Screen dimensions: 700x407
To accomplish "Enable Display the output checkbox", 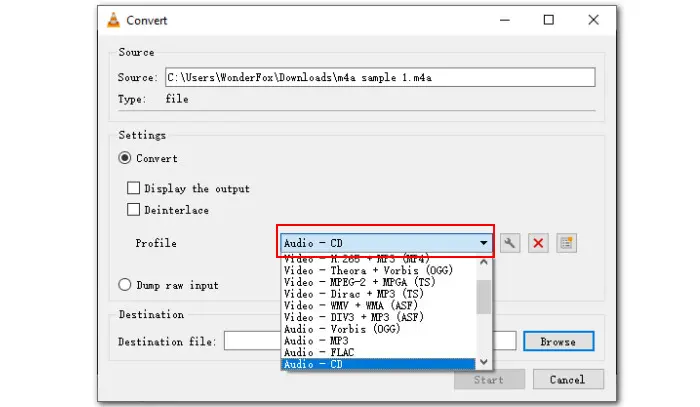I will click(x=133, y=188).
